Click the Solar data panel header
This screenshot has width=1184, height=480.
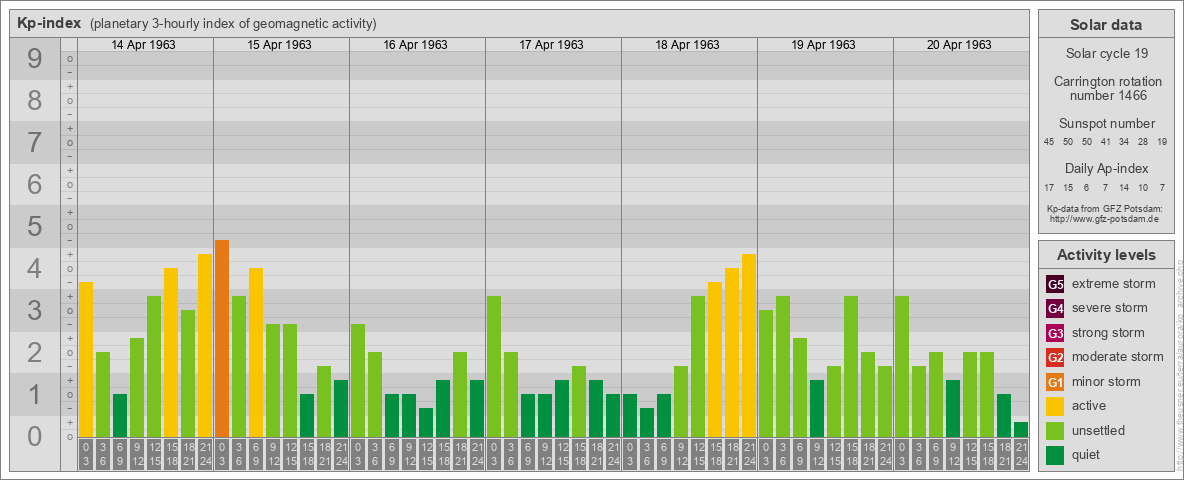1106,25
